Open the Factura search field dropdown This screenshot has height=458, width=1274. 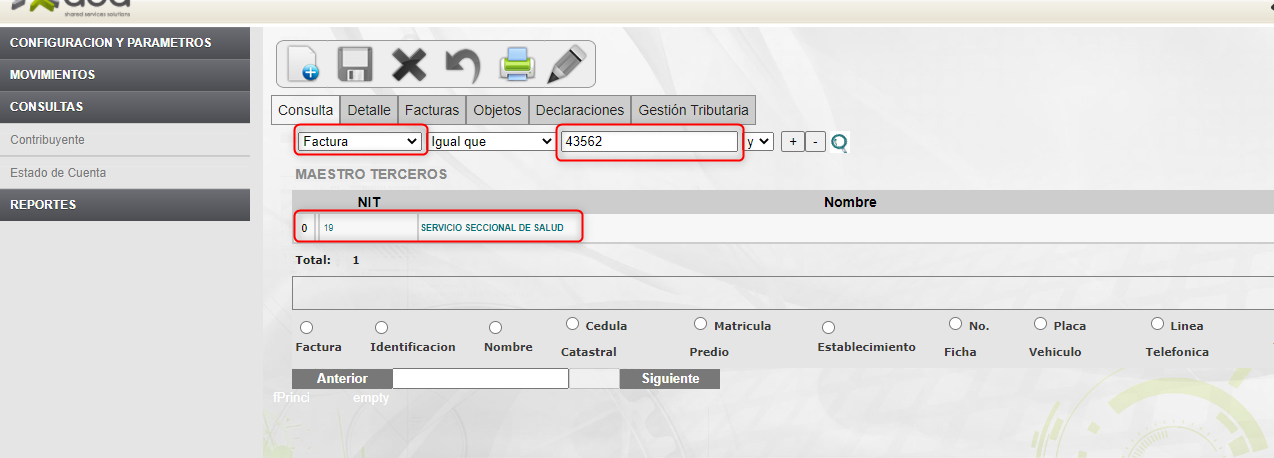tap(361, 142)
